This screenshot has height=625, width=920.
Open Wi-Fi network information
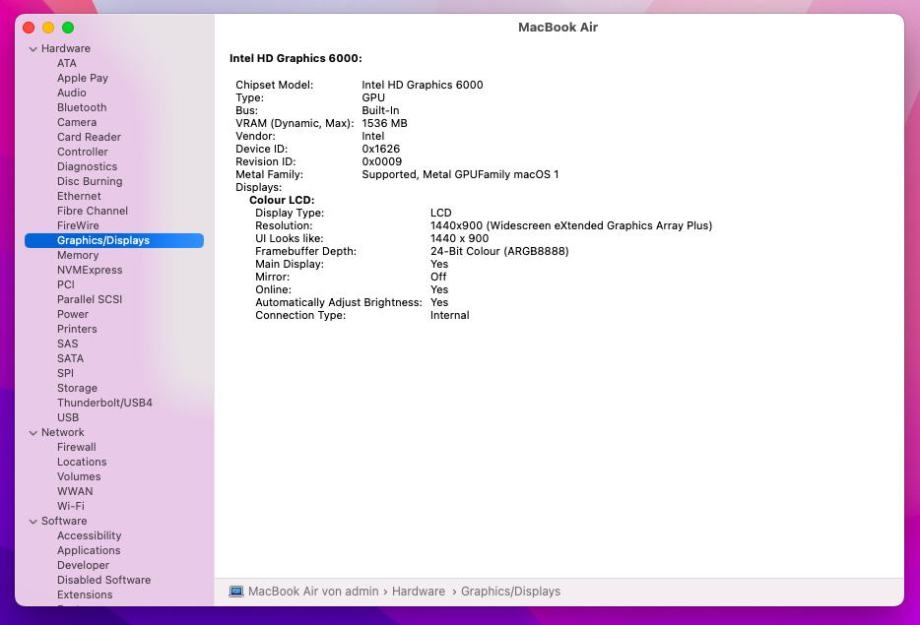(x=71, y=506)
